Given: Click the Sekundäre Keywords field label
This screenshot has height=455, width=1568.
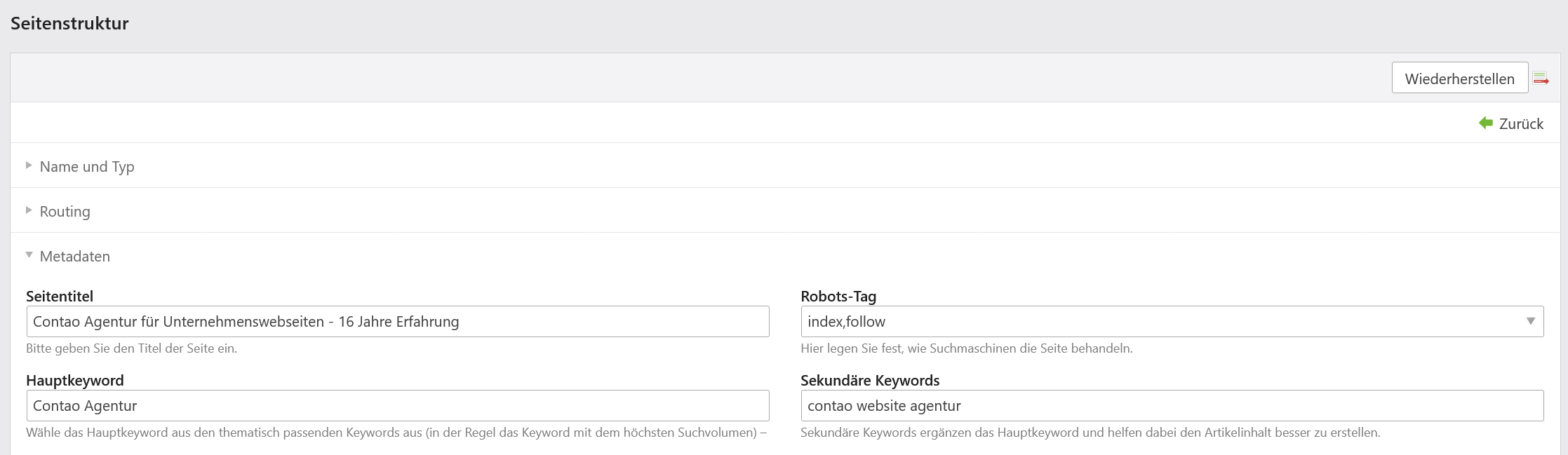Looking at the screenshot, I should point(870,380).
